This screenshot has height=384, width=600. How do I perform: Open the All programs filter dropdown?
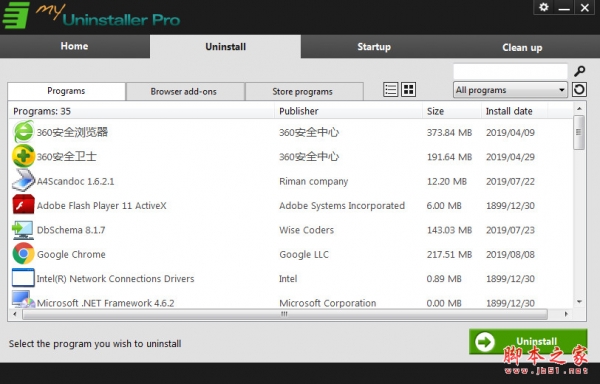click(510, 90)
